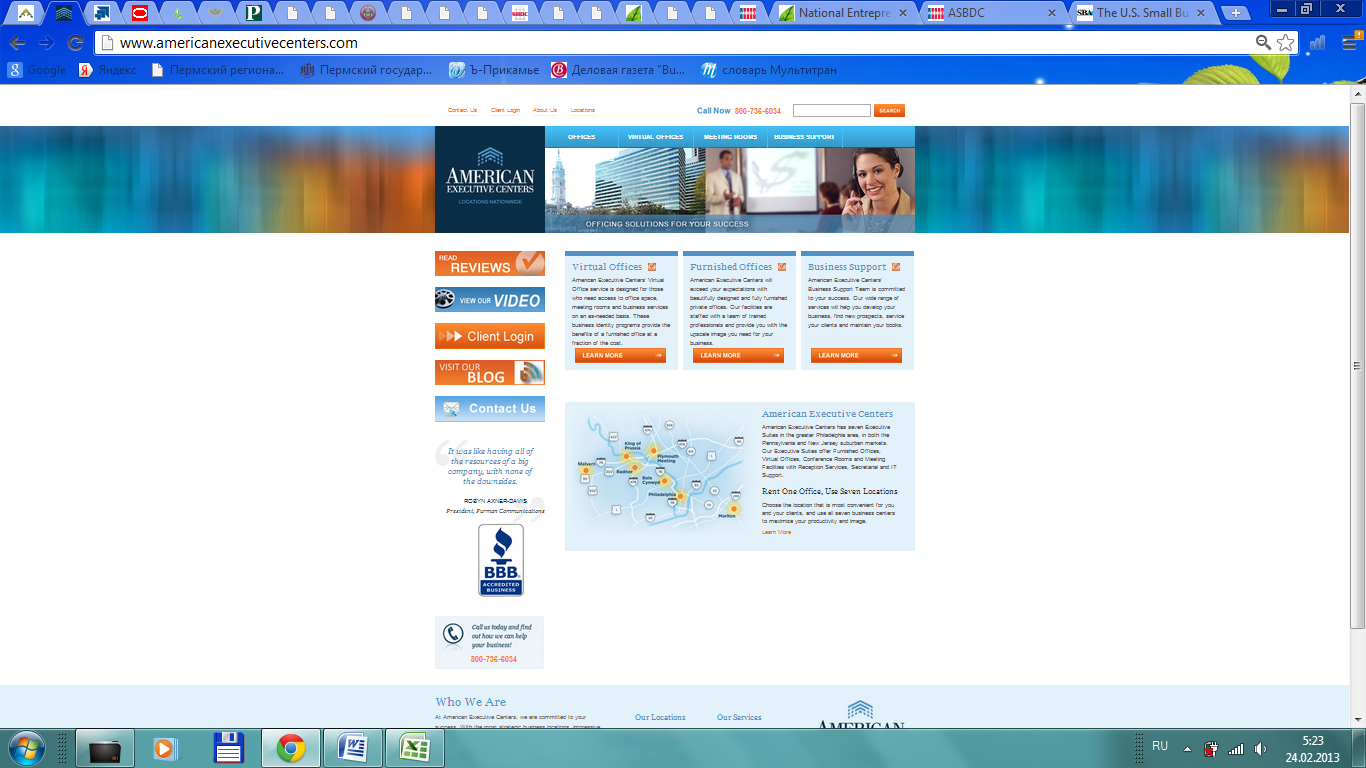This screenshot has height=768, width=1366.
Task: Open the Ъ-Прикамье bookmark
Action: click(x=494, y=70)
